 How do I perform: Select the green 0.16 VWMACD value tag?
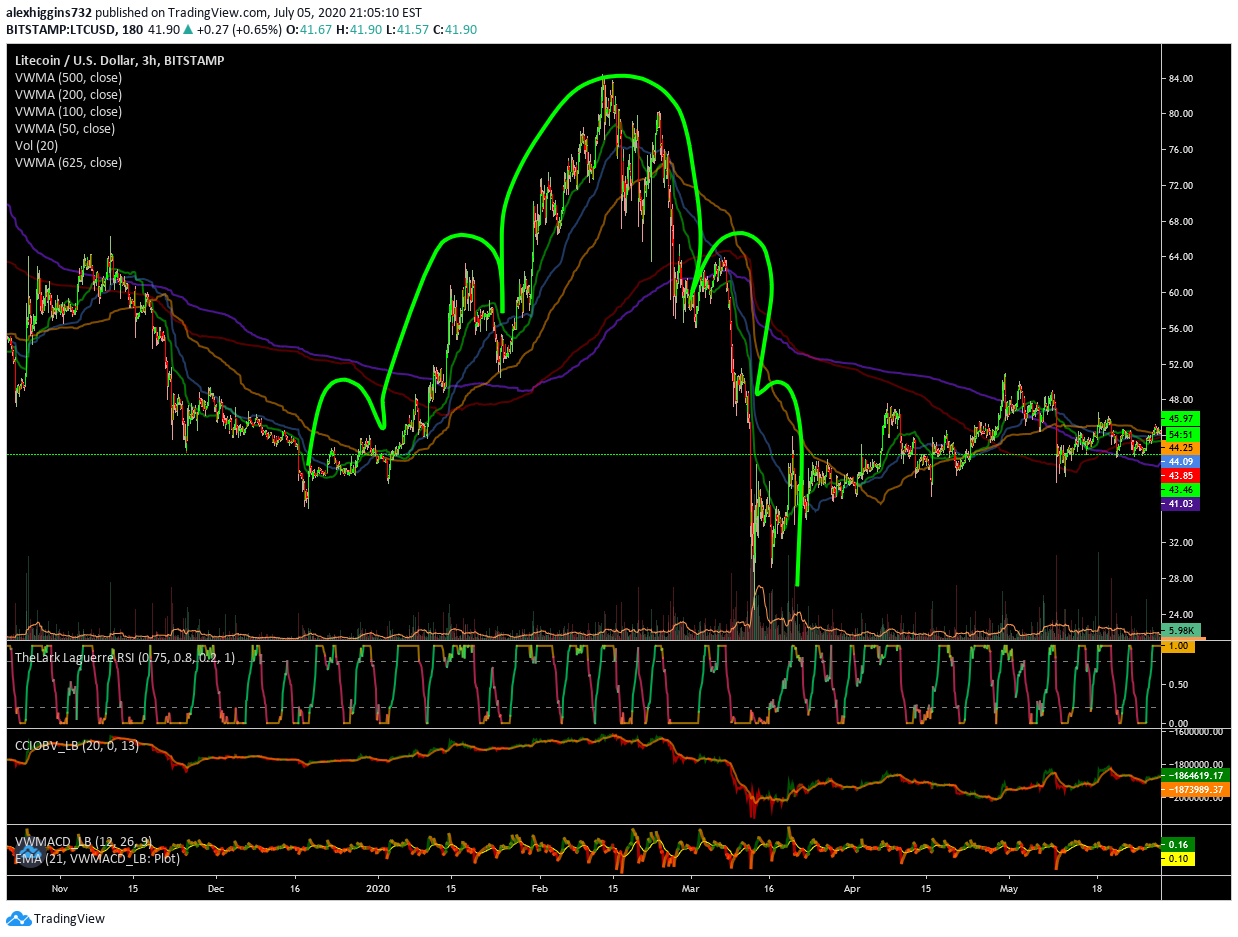(1180, 844)
